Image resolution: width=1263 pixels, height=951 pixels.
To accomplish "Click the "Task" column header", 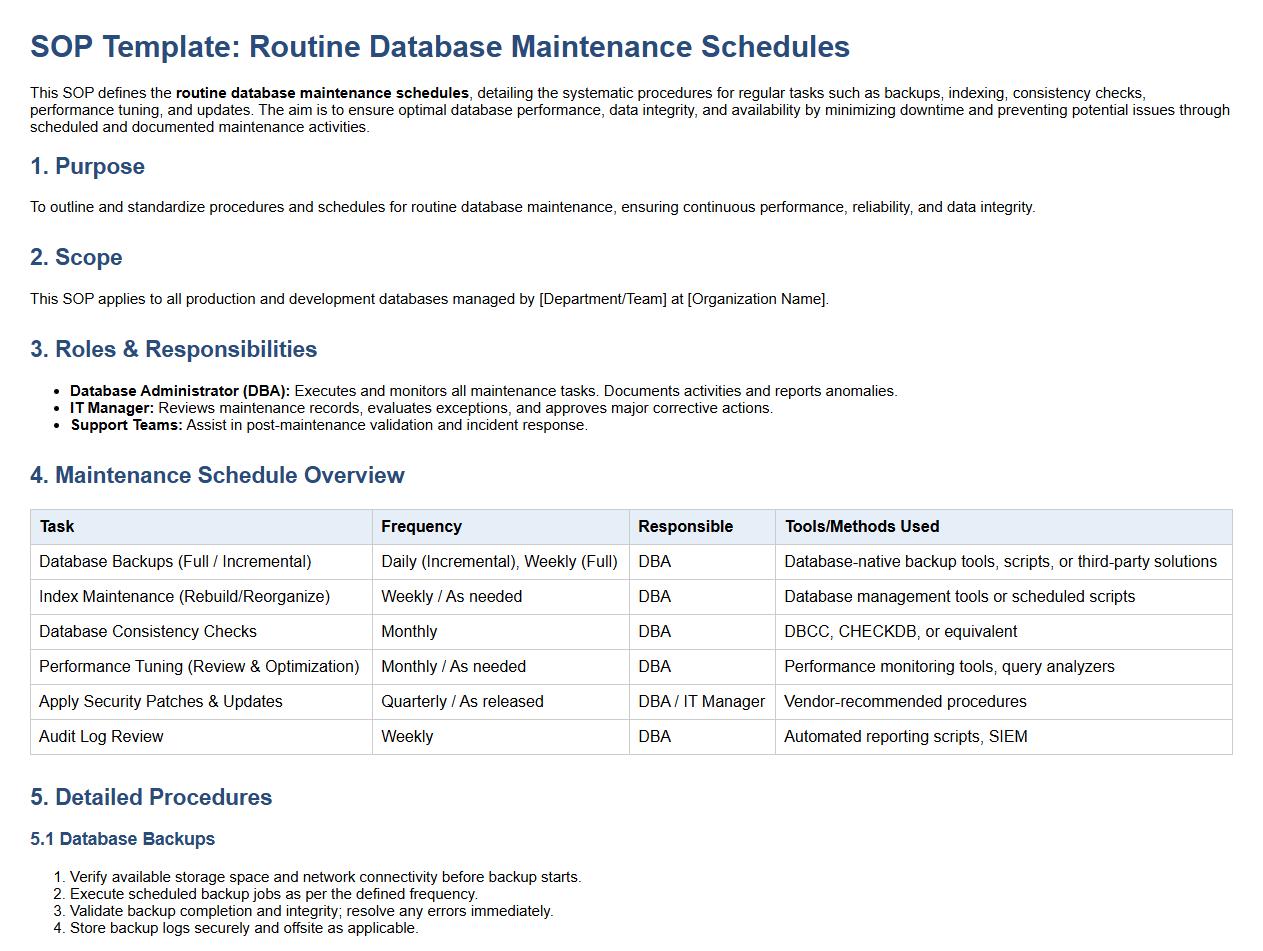I will click(57, 526).
